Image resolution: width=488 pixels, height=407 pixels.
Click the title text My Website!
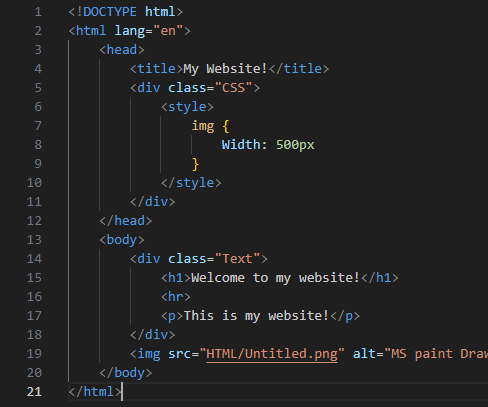tap(225, 69)
